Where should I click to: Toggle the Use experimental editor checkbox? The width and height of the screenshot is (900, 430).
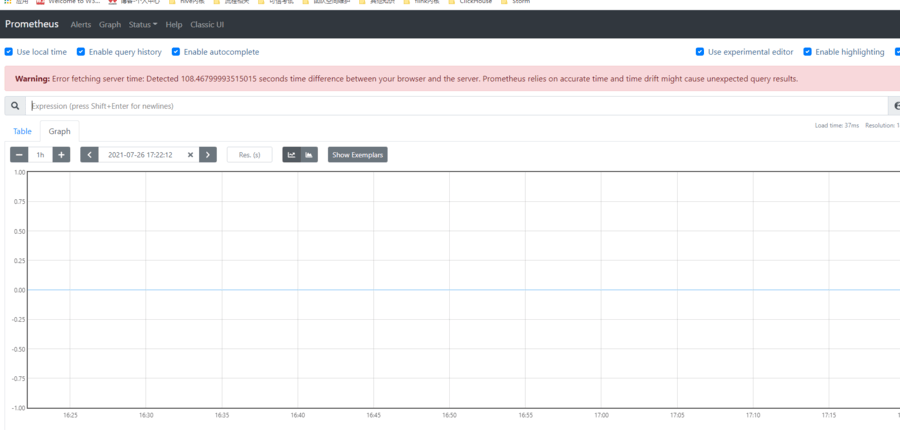[700, 52]
